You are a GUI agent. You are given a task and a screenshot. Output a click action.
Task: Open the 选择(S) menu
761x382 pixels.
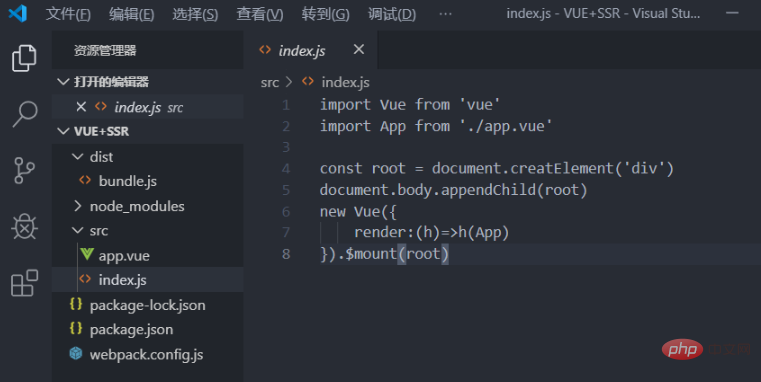pyautogui.click(x=195, y=14)
